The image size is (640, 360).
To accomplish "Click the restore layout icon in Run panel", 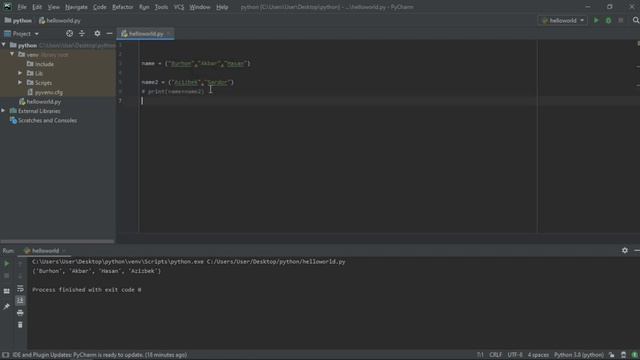I will (7, 291).
